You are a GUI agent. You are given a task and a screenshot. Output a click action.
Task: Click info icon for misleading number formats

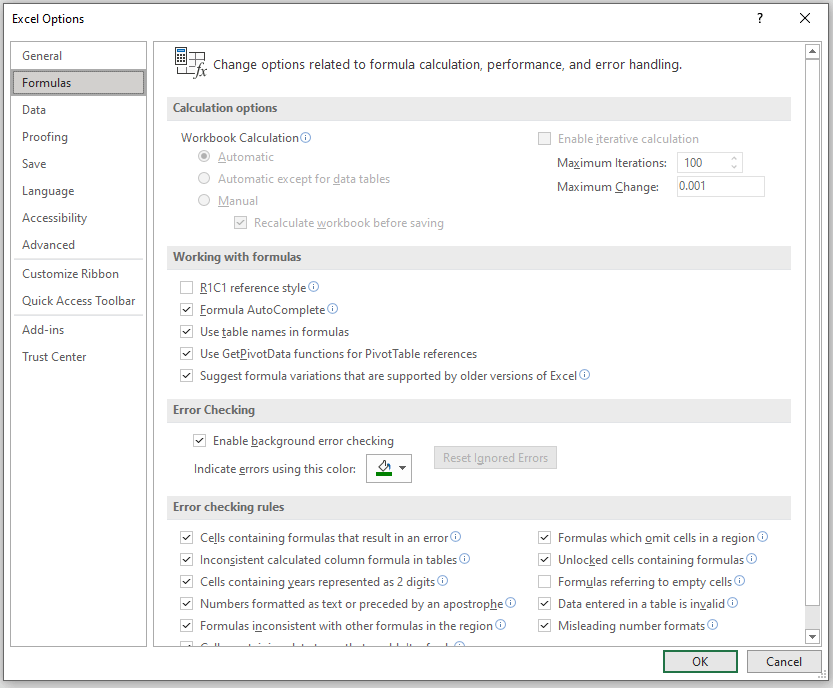[x=713, y=625]
